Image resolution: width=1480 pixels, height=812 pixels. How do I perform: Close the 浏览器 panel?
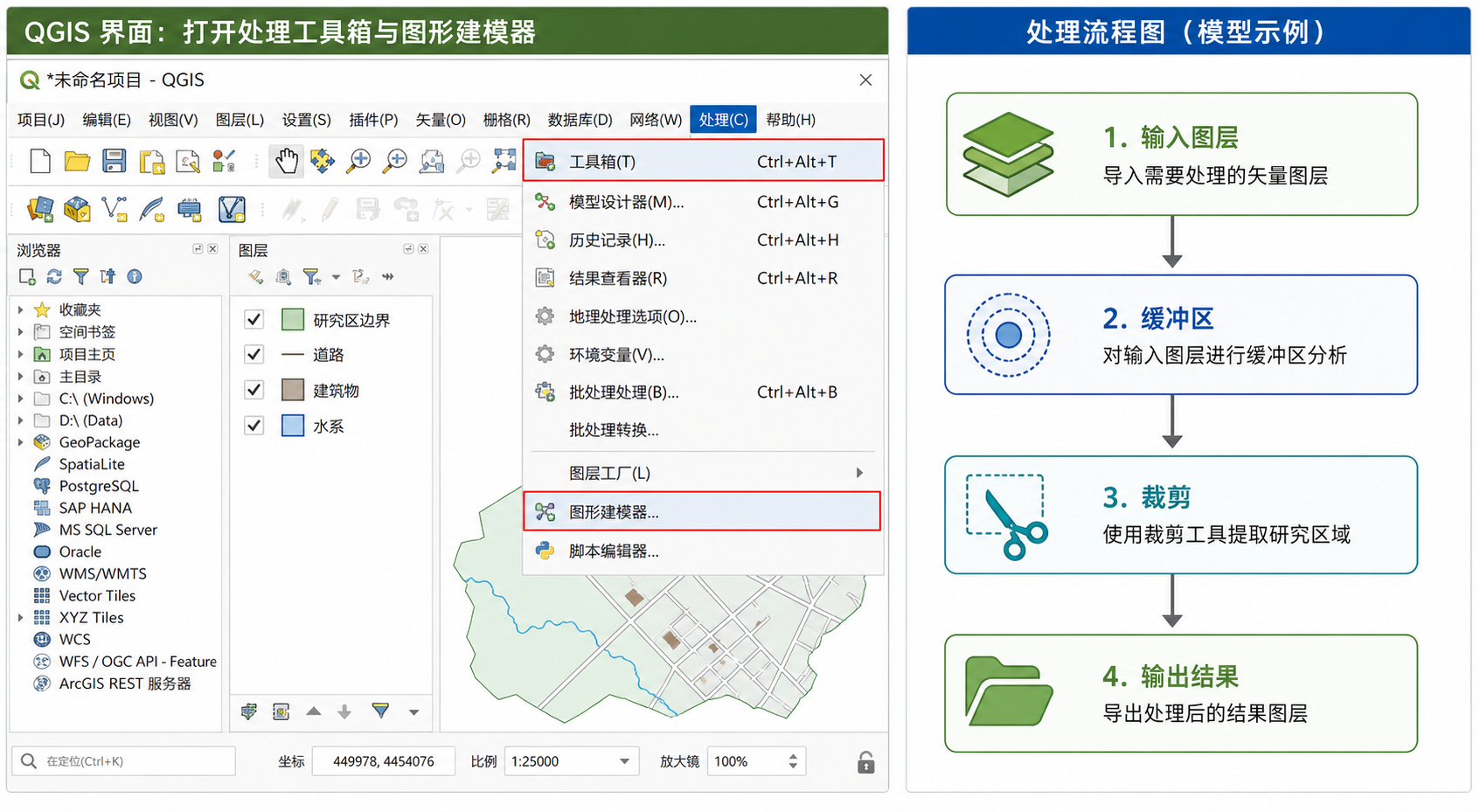click(x=212, y=249)
